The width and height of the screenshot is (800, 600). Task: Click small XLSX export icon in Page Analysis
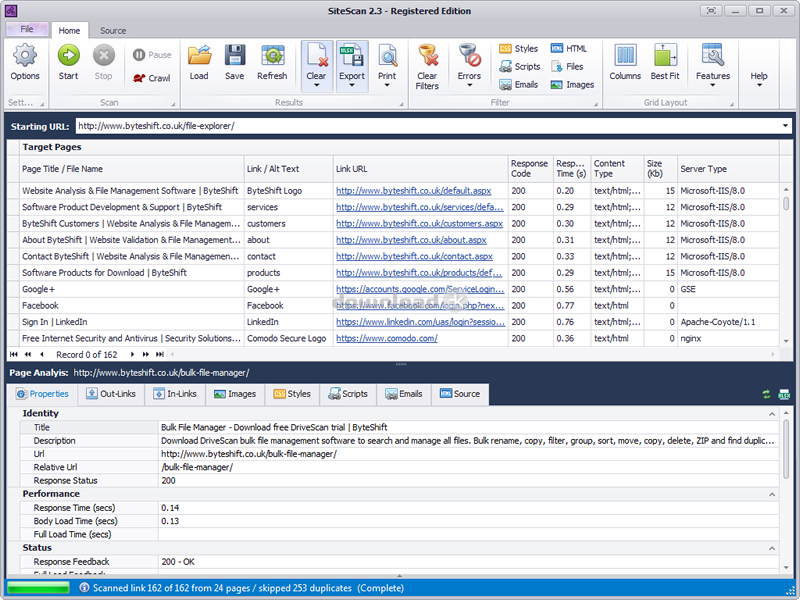coord(784,394)
